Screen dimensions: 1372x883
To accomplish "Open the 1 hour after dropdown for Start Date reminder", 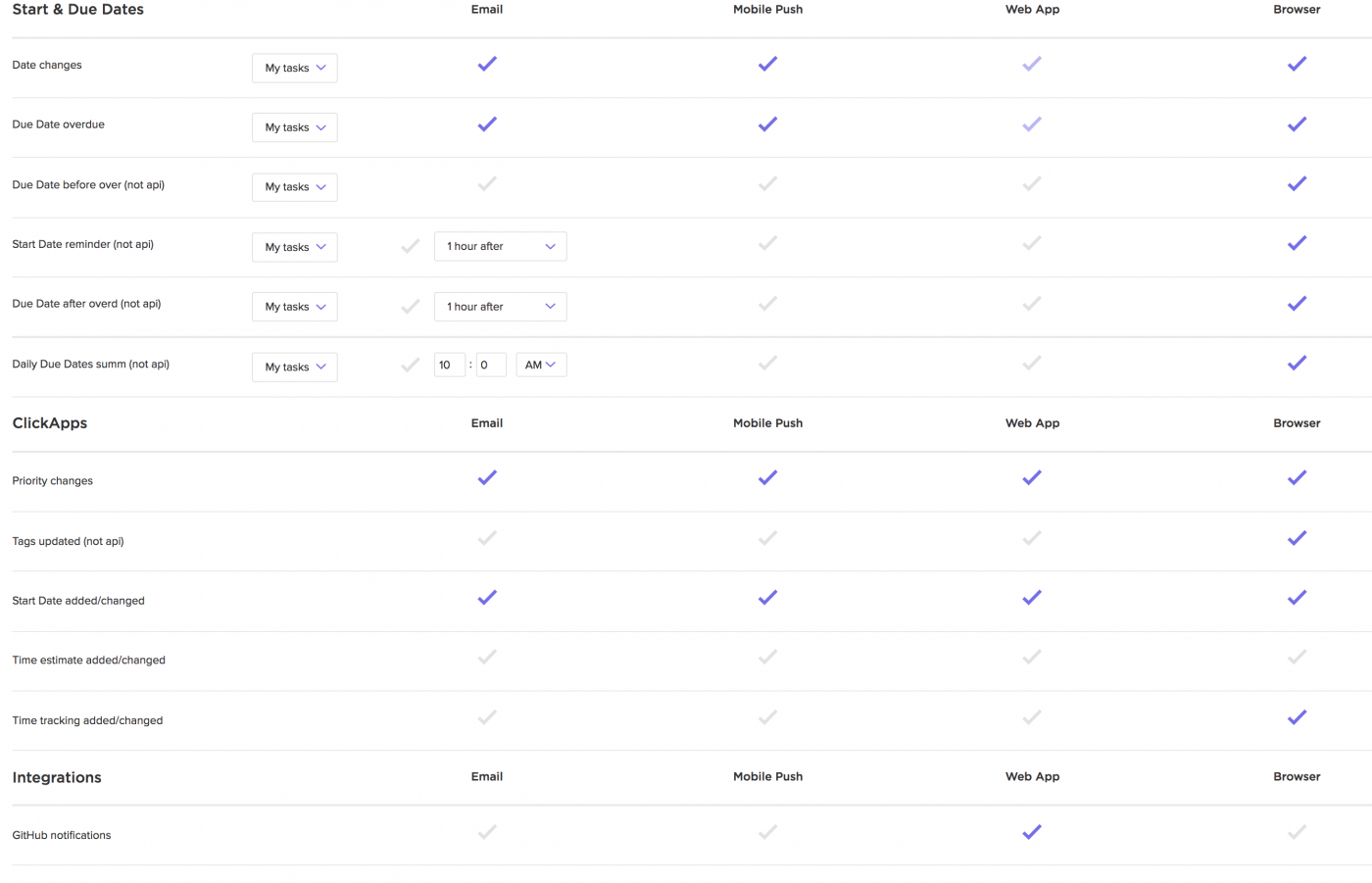I will pos(500,246).
